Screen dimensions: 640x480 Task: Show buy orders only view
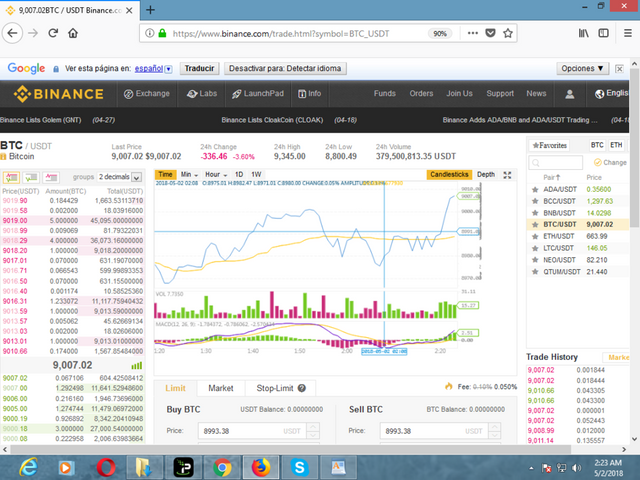pyautogui.click(x=31, y=177)
